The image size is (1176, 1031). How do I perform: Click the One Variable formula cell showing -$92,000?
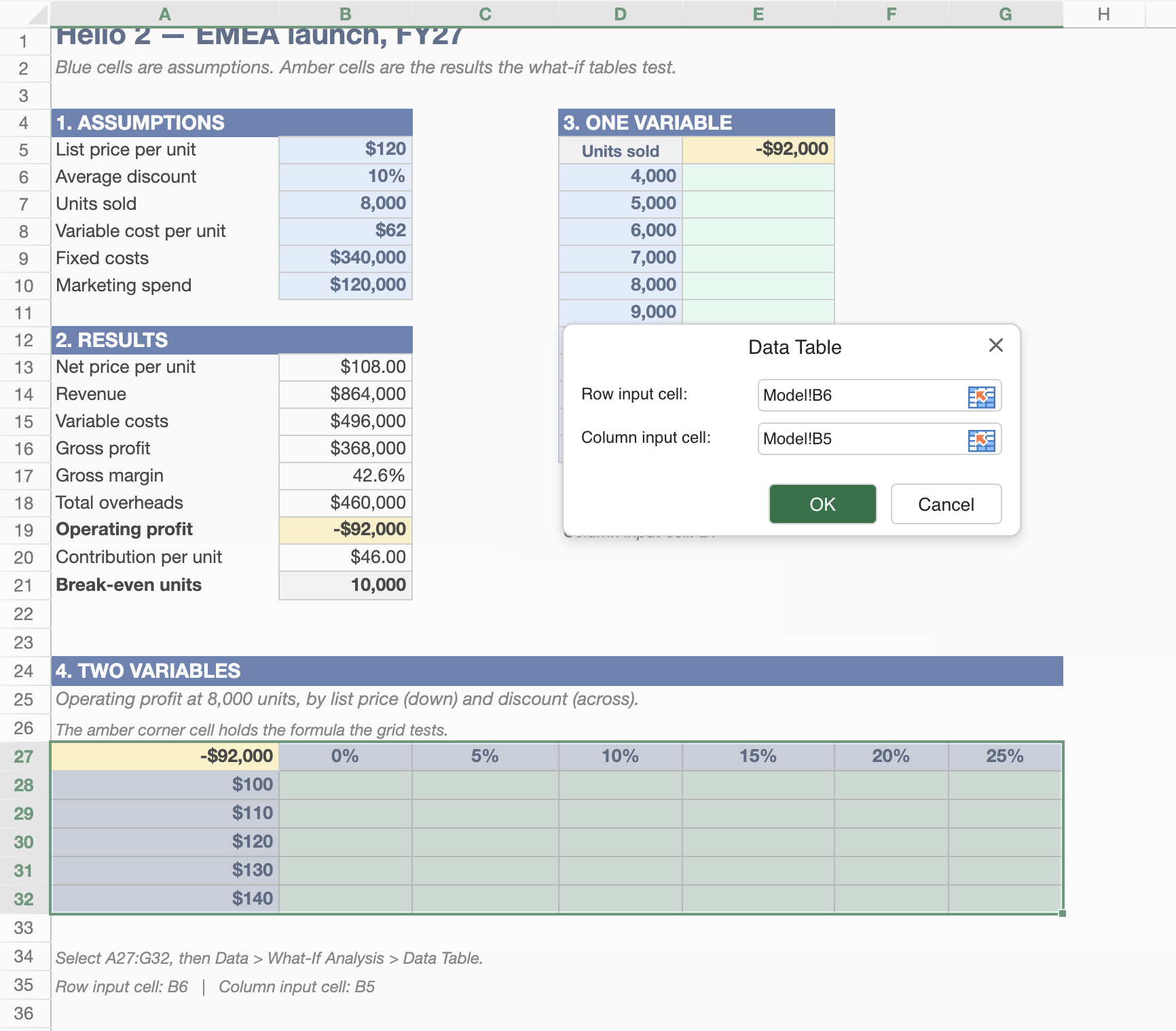pos(758,149)
